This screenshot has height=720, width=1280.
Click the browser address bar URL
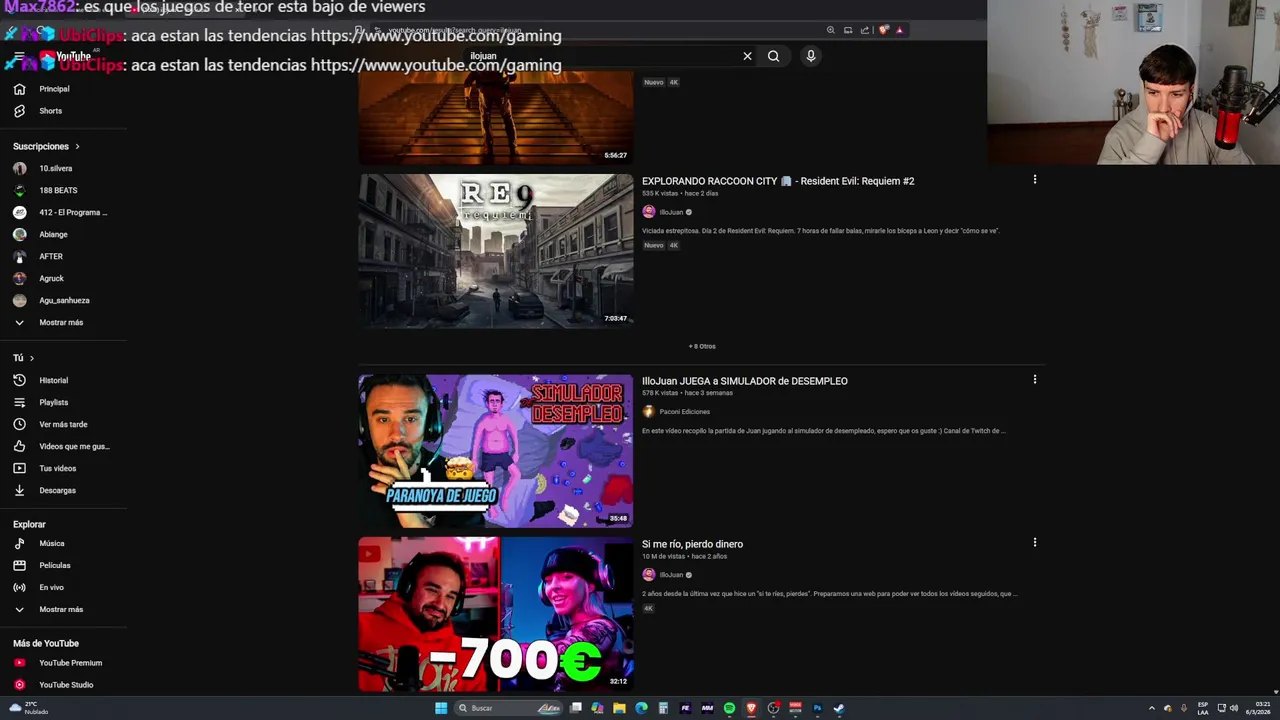[x=455, y=30]
